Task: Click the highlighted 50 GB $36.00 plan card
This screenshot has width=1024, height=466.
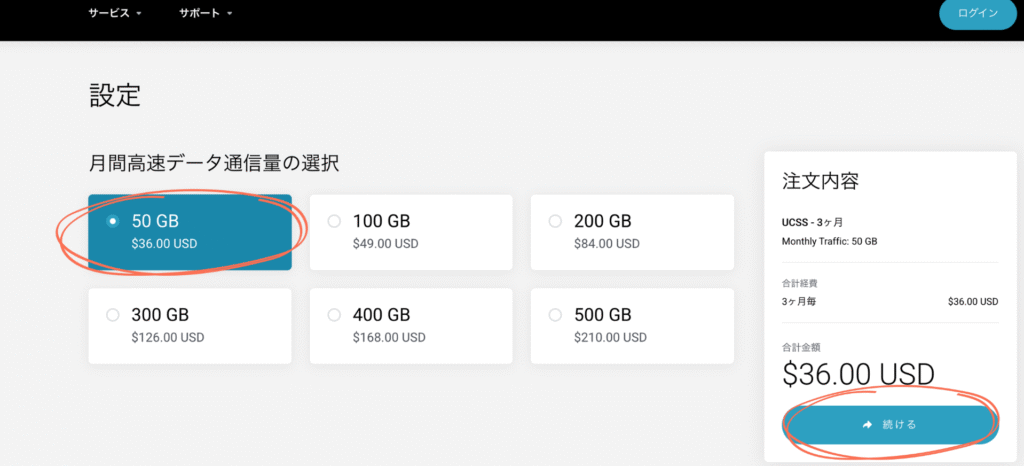Action: [x=190, y=232]
